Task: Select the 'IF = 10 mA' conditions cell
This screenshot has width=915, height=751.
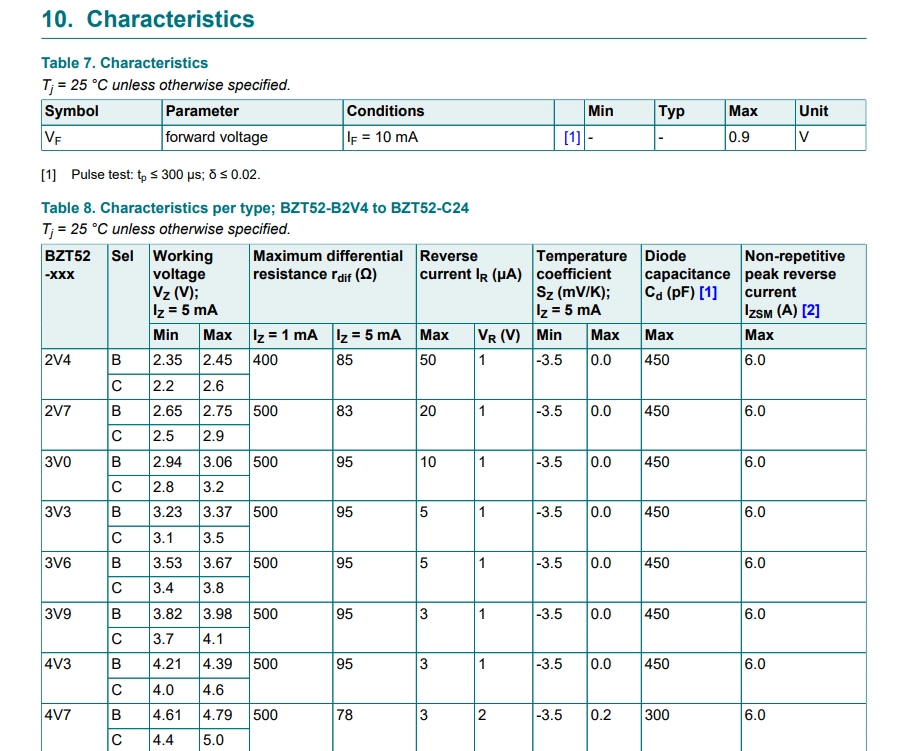Action: click(448, 138)
